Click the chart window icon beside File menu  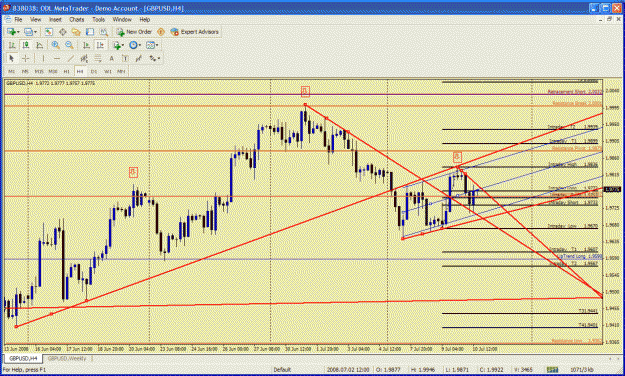click(x=8, y=19)
